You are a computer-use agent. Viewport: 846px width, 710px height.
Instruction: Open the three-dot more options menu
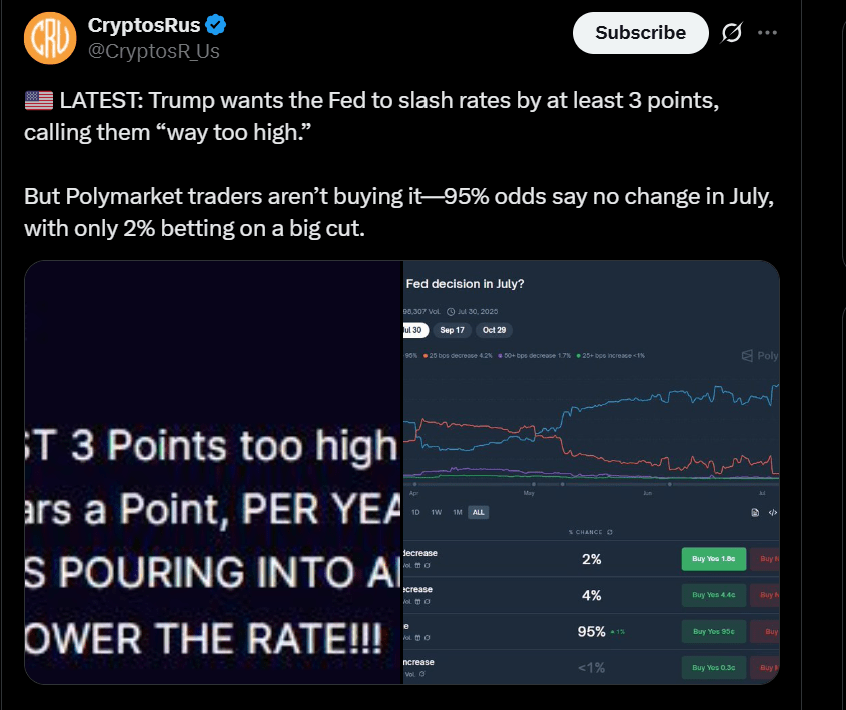tap(768, 33)
